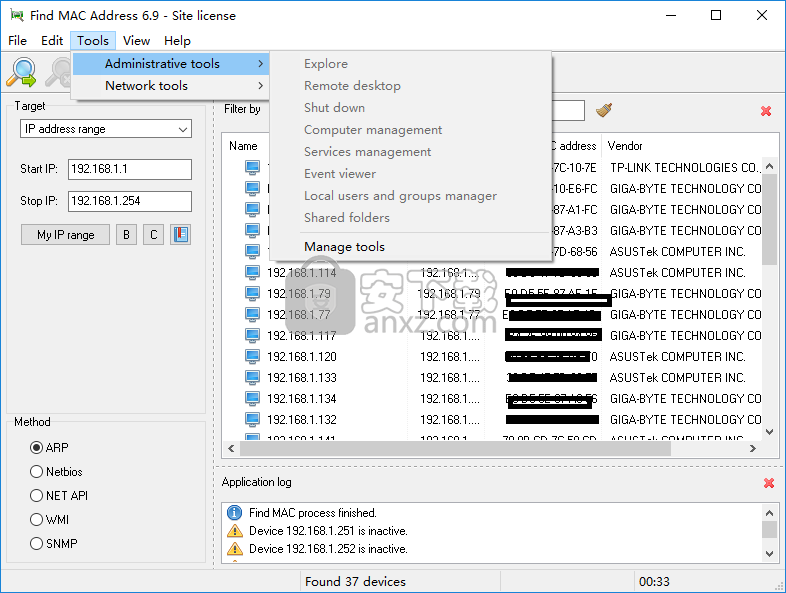Open View menu
786x593 pixels.
(136, 41)
